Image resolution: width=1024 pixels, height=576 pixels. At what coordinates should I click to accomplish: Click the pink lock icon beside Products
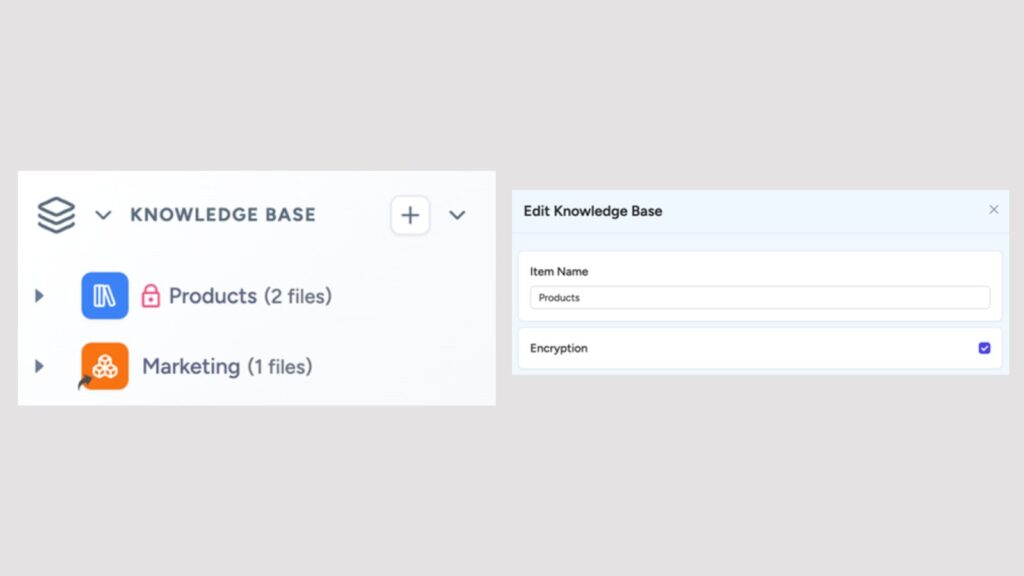151,296
